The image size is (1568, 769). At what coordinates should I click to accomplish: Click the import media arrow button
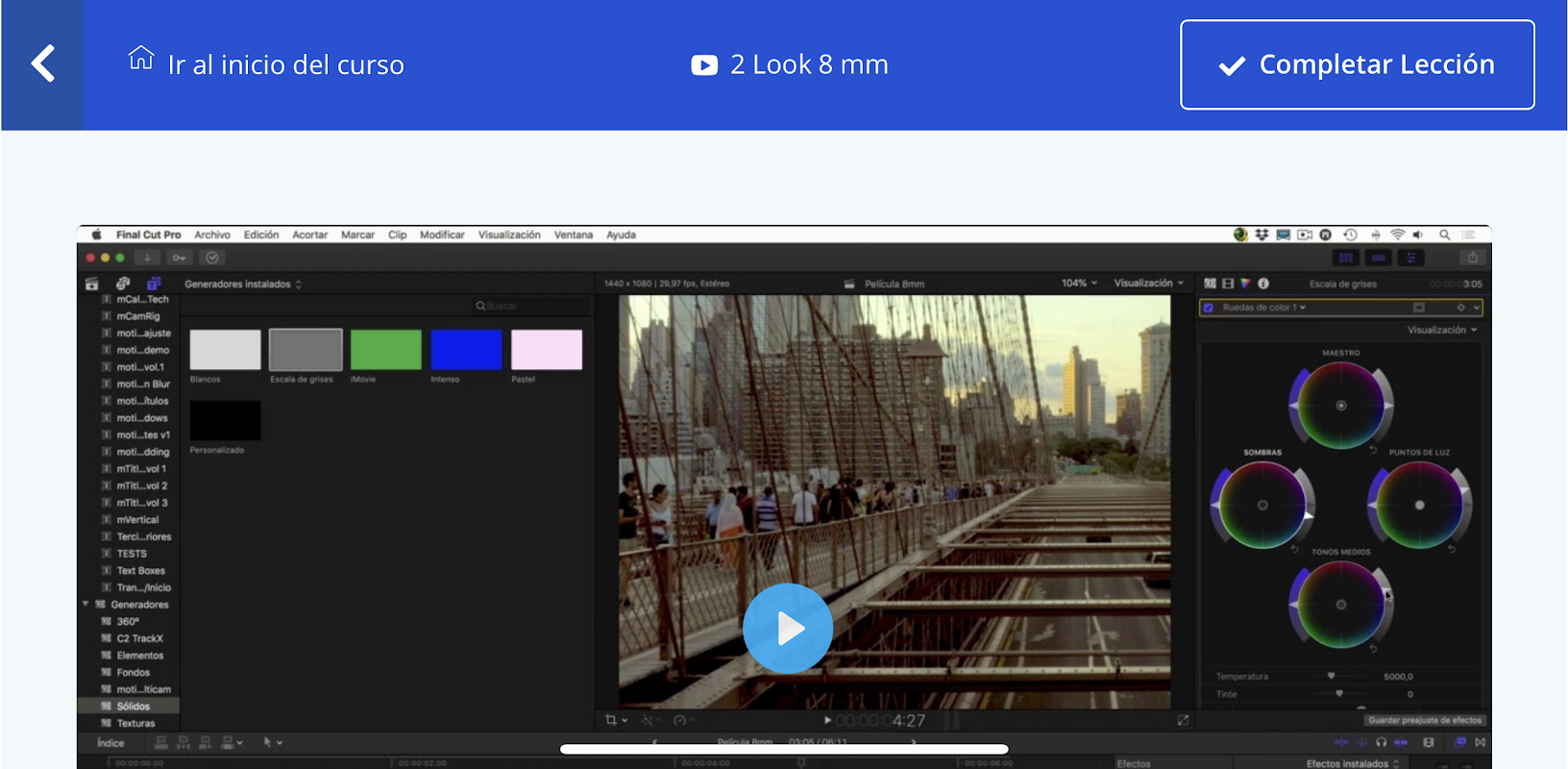[147, 258]
